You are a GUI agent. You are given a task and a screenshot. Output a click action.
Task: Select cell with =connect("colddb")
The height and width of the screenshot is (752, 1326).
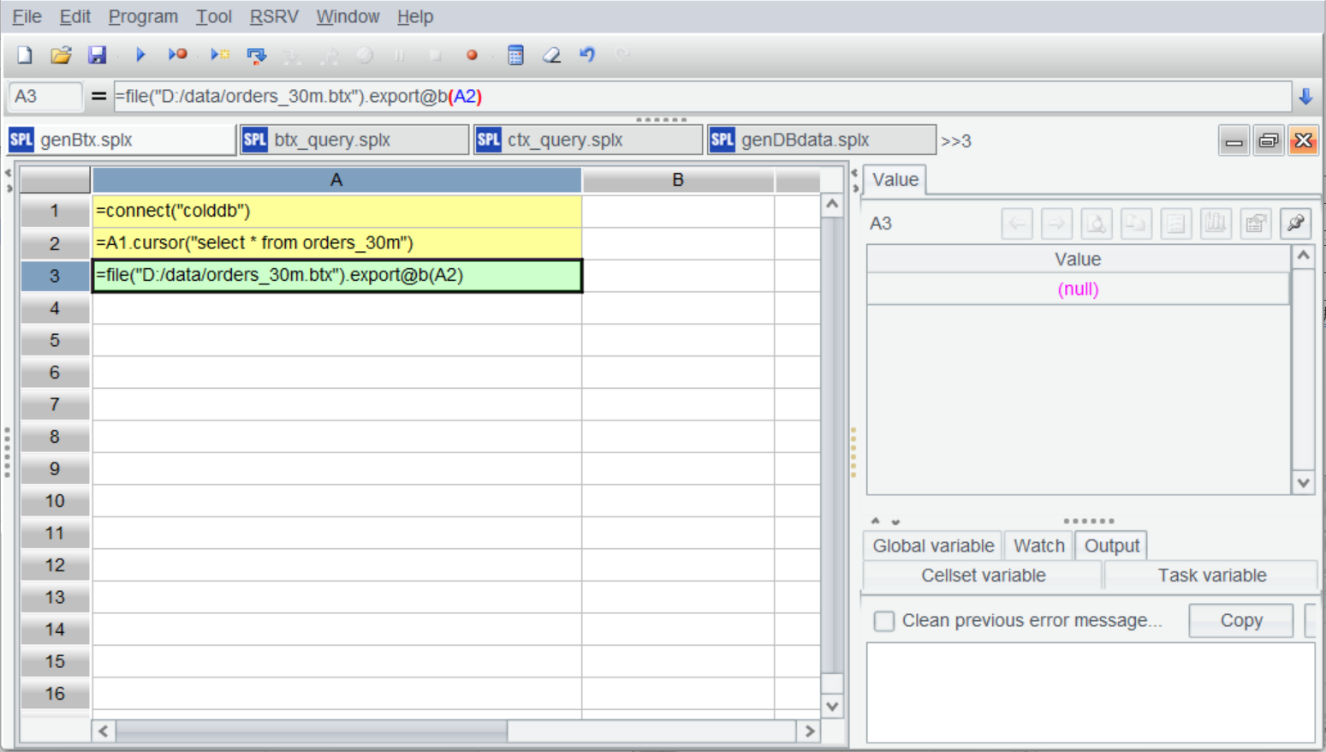[x=337, y=212]
